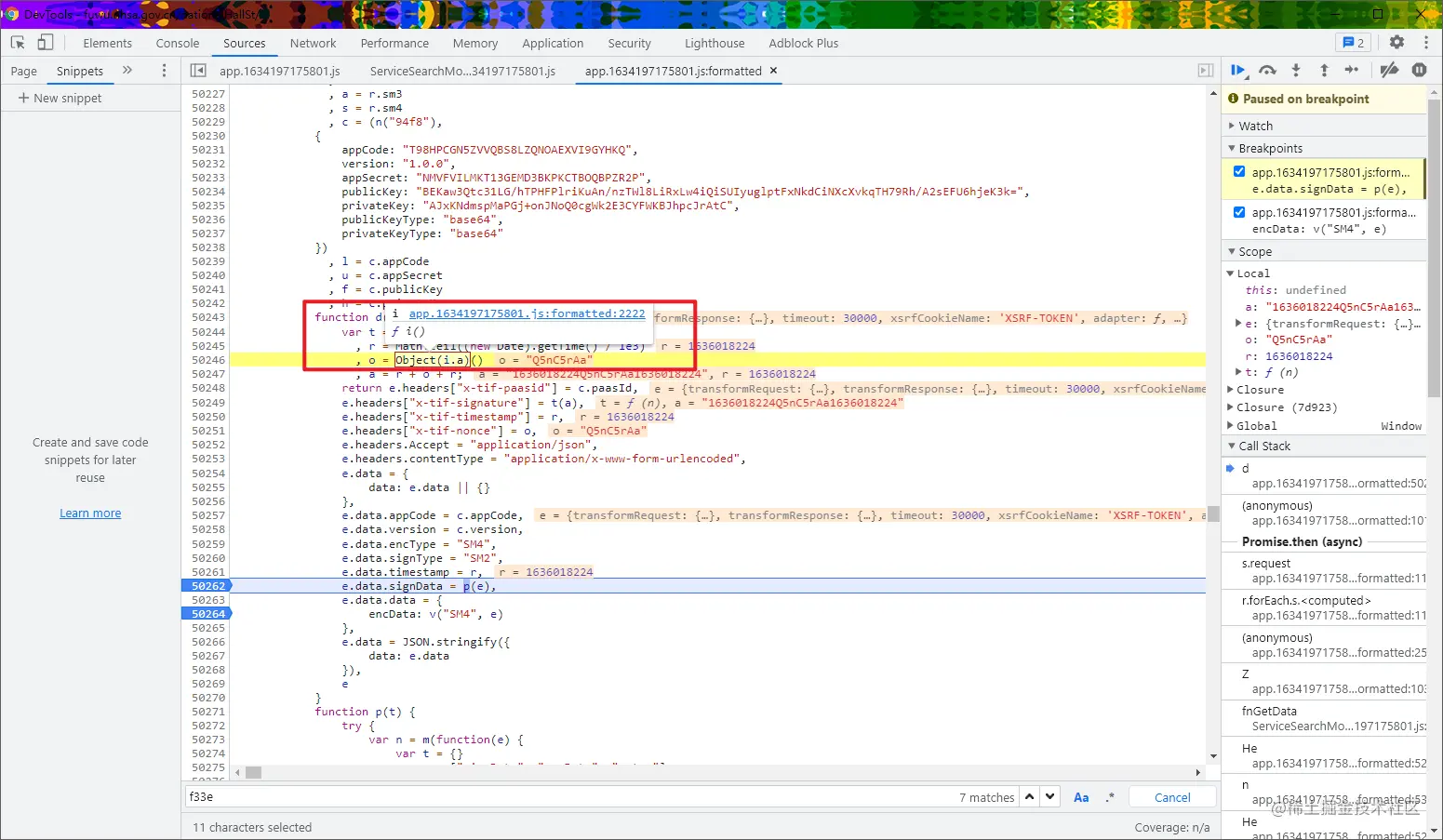
Task: Click the debugger sidebar's vertical scrollbar
Action: pos(1434,247)
